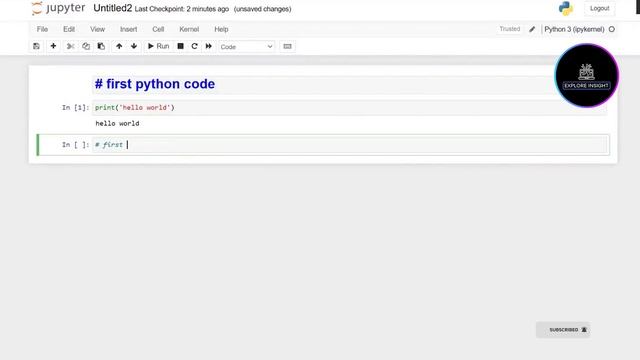Click the Jupyter logo

58,8
